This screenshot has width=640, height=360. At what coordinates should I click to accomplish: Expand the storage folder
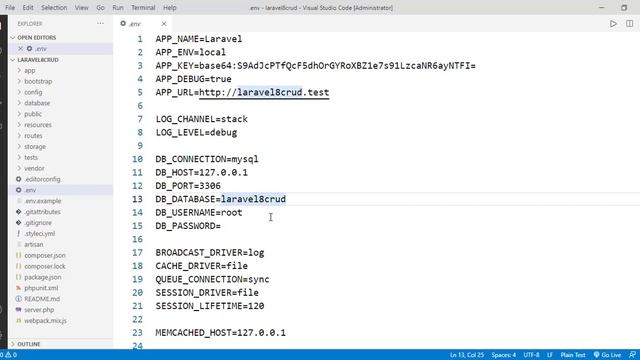[31, 147]
